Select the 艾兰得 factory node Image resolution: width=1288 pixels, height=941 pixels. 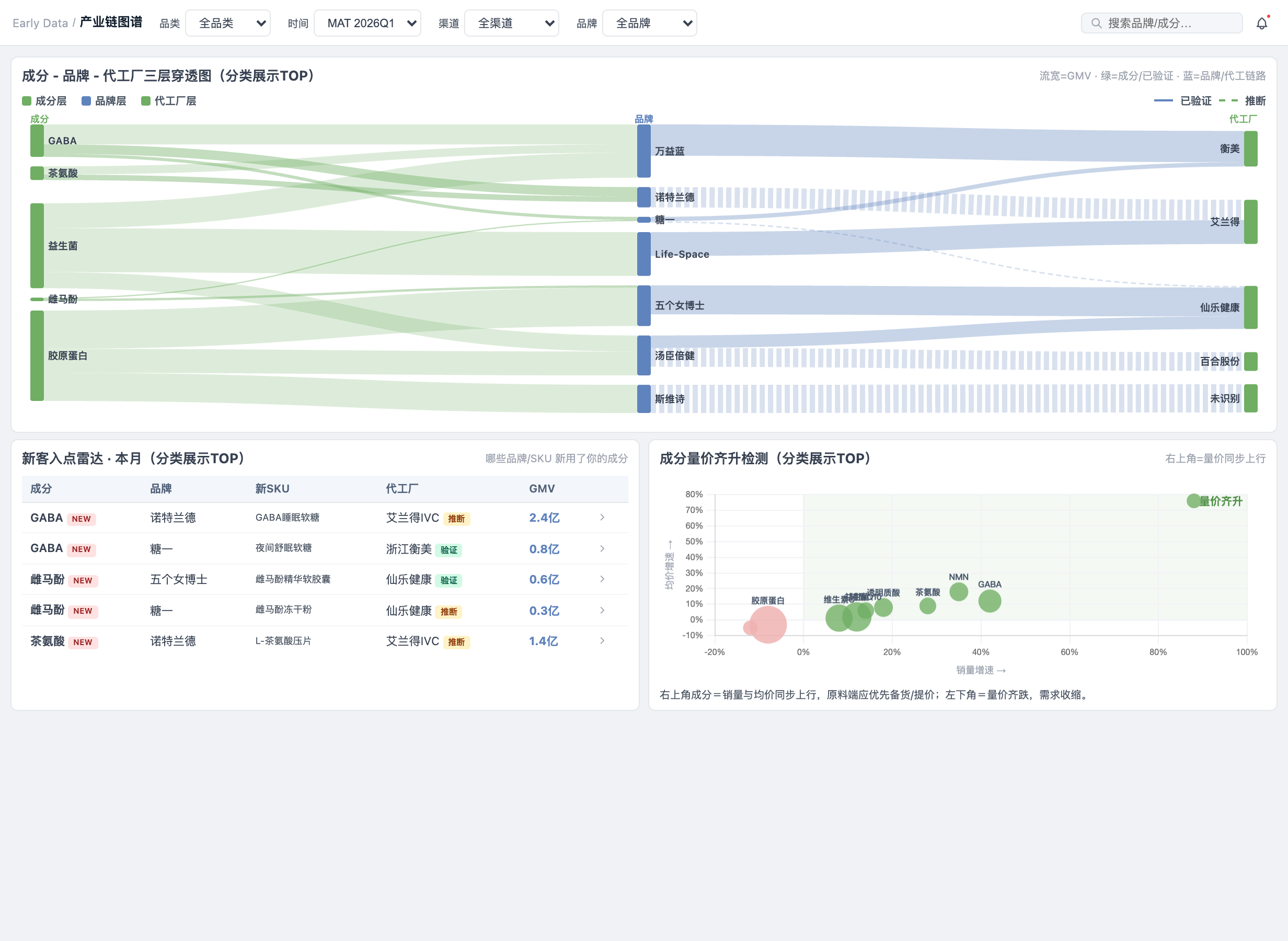[x=1250, y=222]
